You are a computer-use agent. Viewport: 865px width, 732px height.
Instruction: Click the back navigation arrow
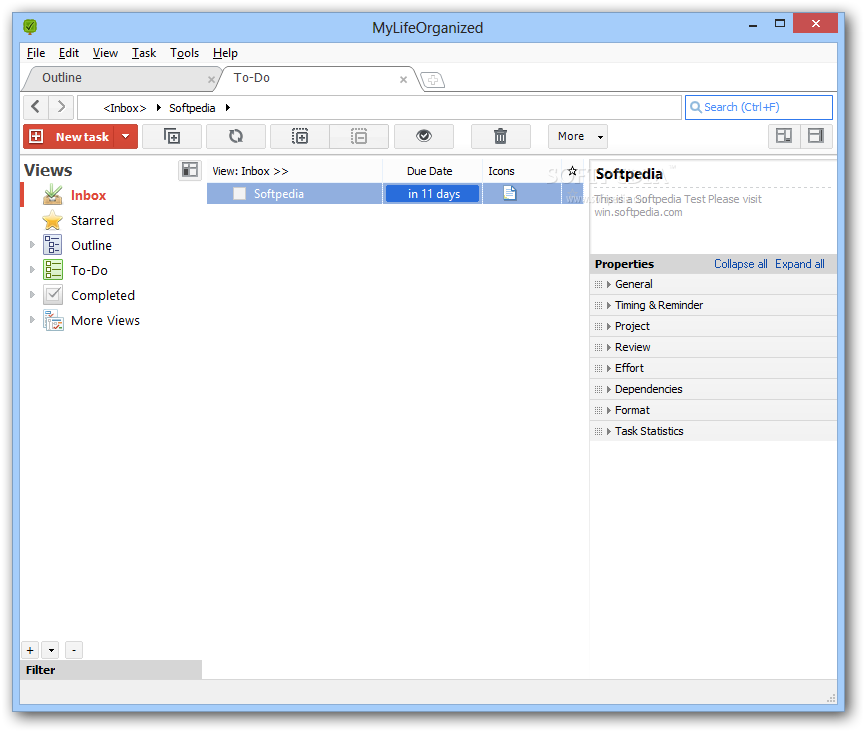tap(36, 106)
